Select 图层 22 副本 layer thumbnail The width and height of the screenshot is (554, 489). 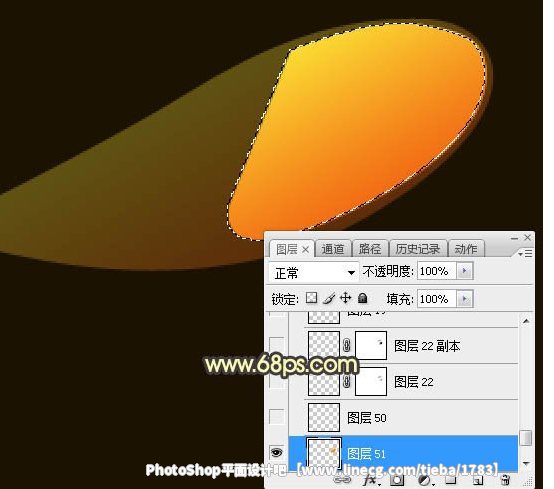coord(324,345)
